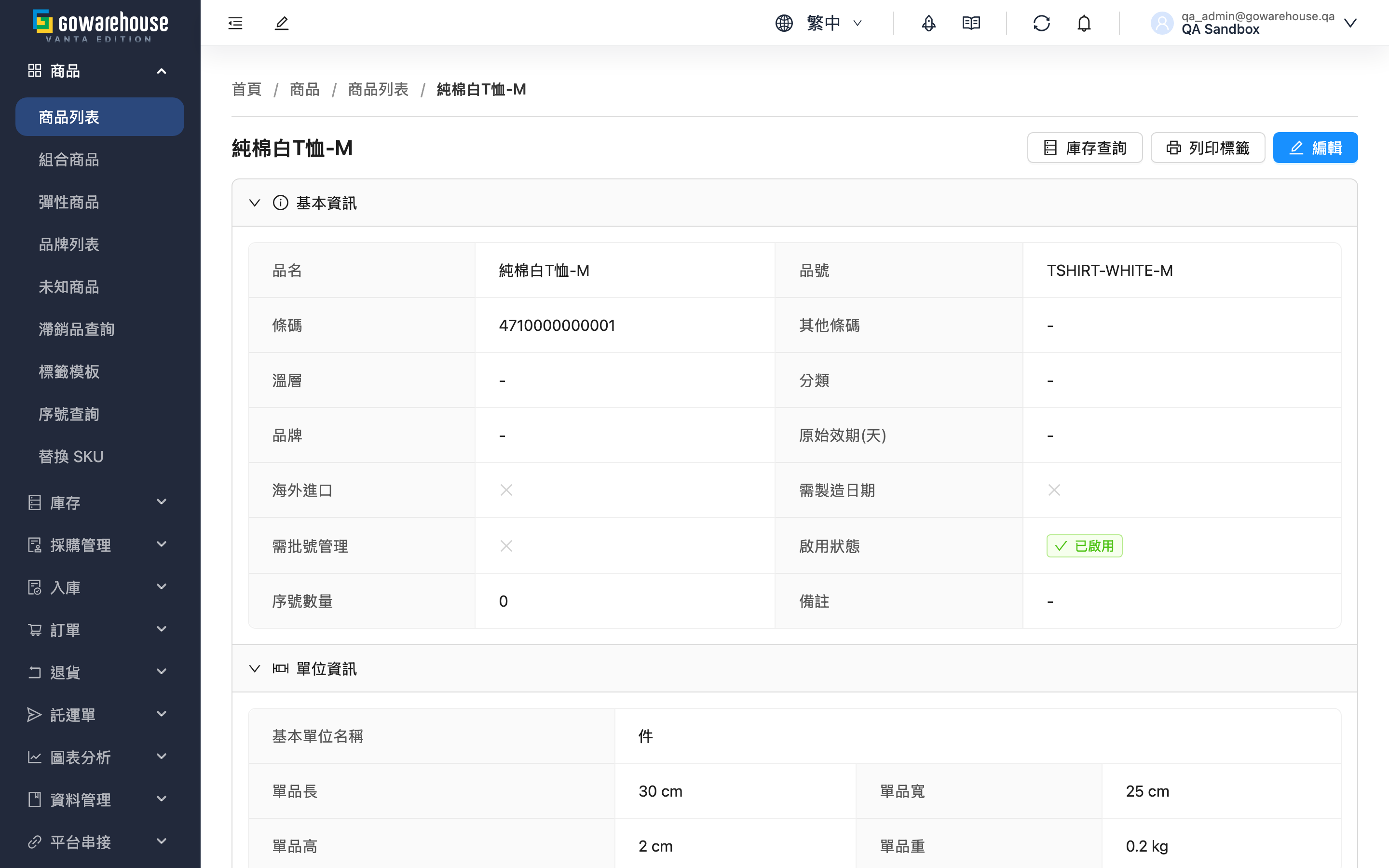Click SKU value TSHIRT-WHITE-M

coord(1109,271)
